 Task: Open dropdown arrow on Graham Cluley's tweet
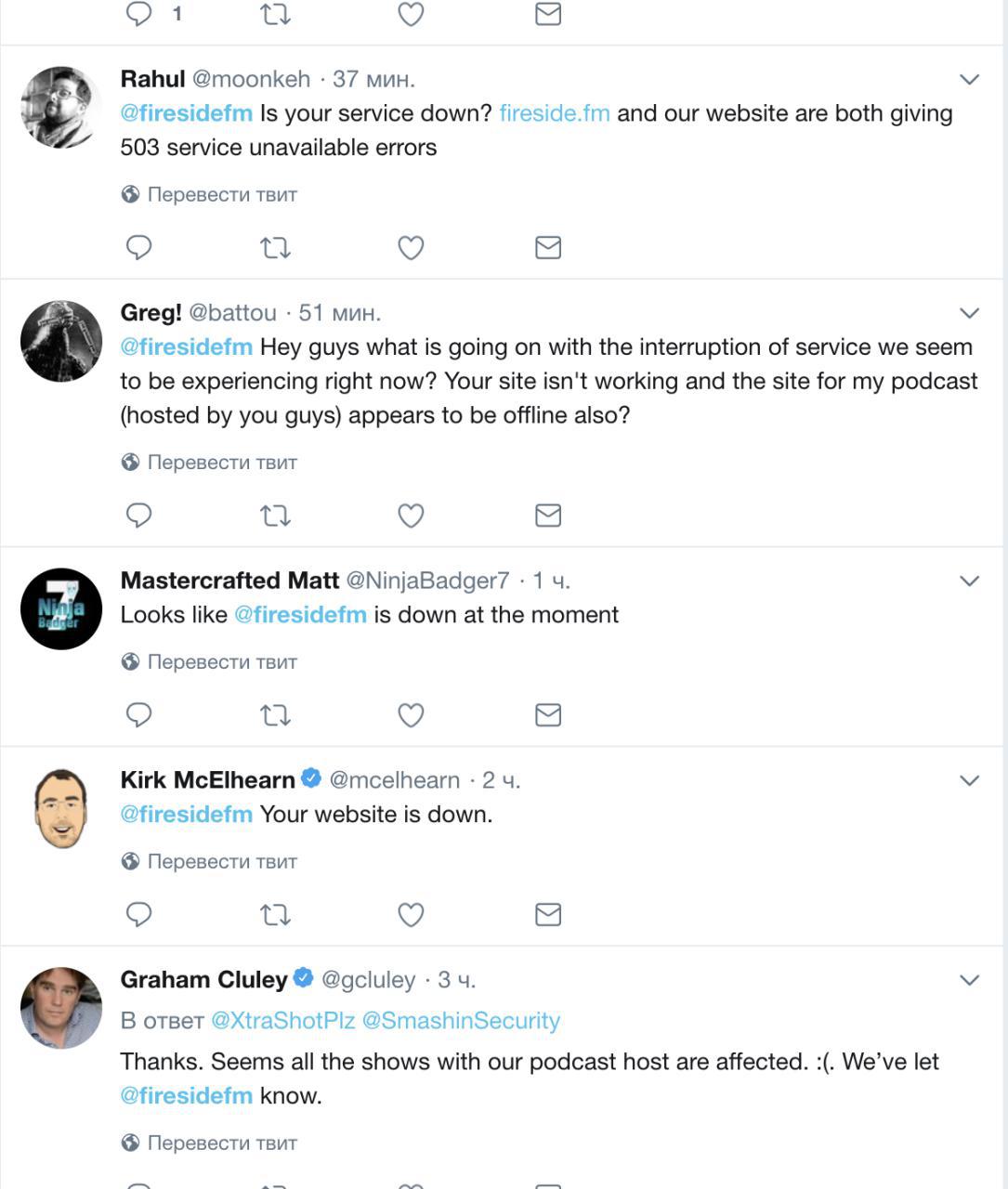(x=969, y=980)
